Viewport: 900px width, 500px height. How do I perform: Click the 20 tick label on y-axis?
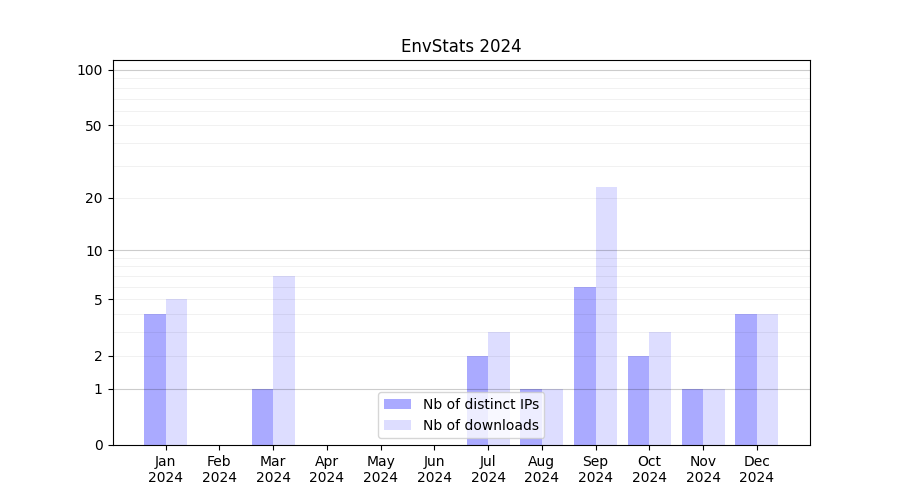pos(94,198)
